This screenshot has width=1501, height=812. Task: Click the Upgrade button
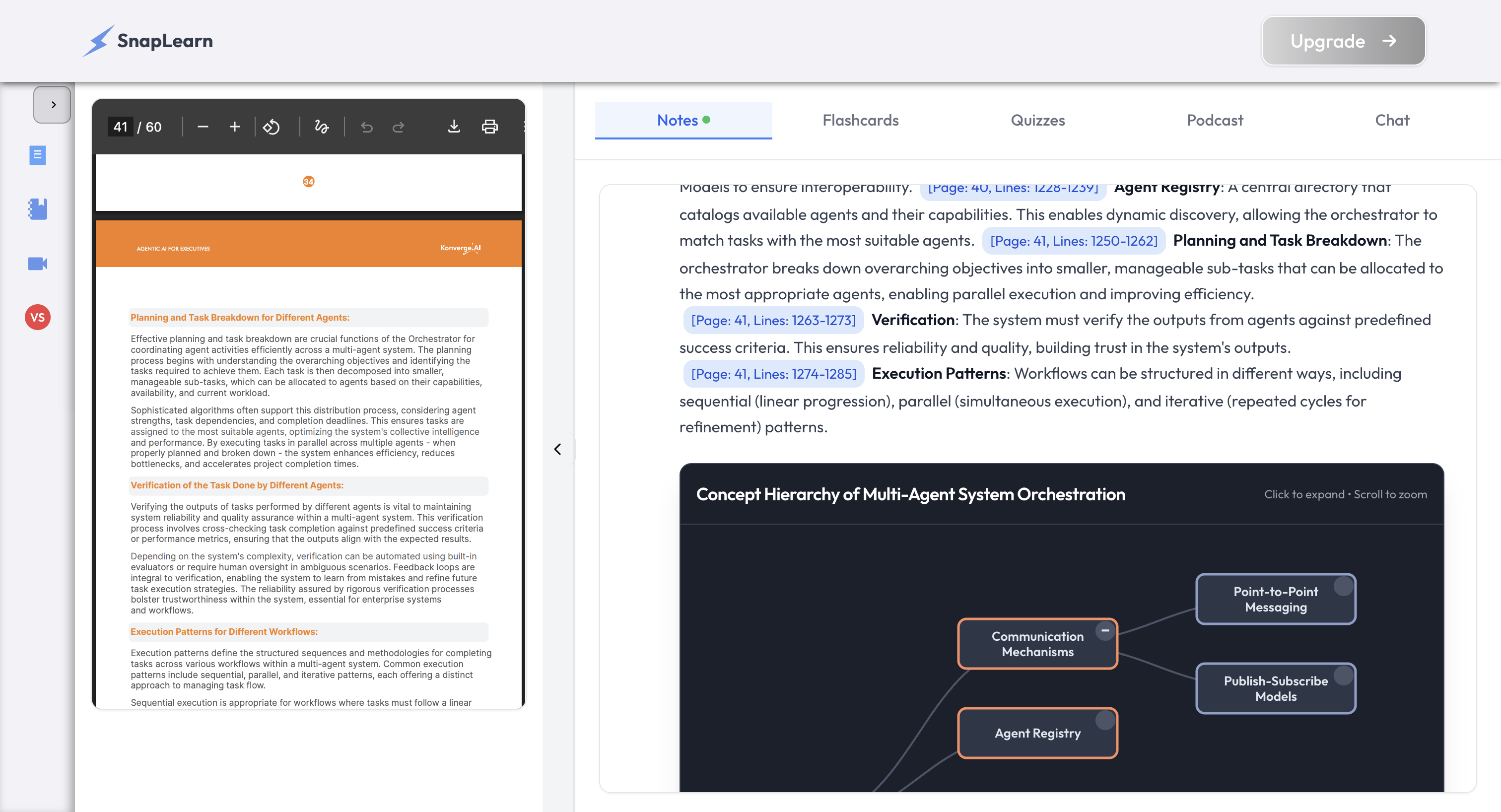click(x=1343, y=41)
